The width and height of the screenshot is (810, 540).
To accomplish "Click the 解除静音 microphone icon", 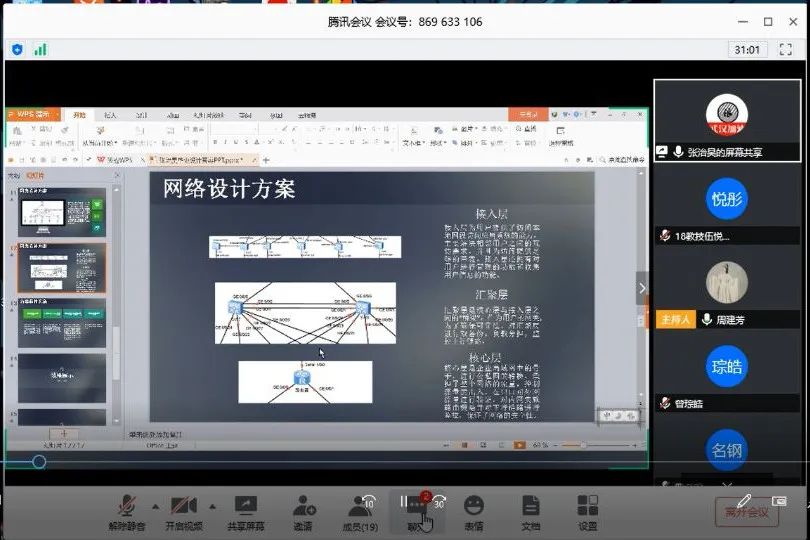I will pyautogui.click(x=127, y=507).
